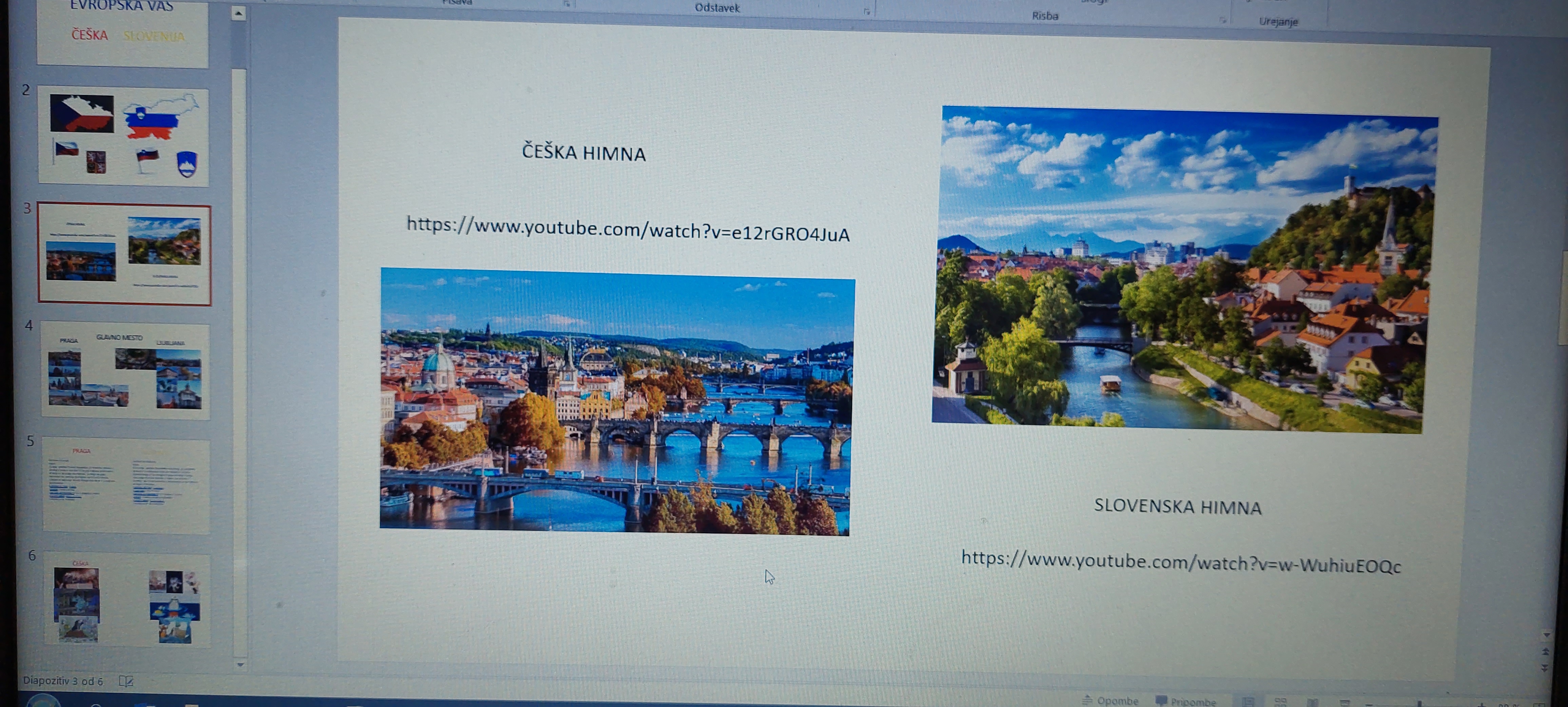Click the Urejanje group label
Viewport: 1568px width, 707px height.
[1278, 21]
